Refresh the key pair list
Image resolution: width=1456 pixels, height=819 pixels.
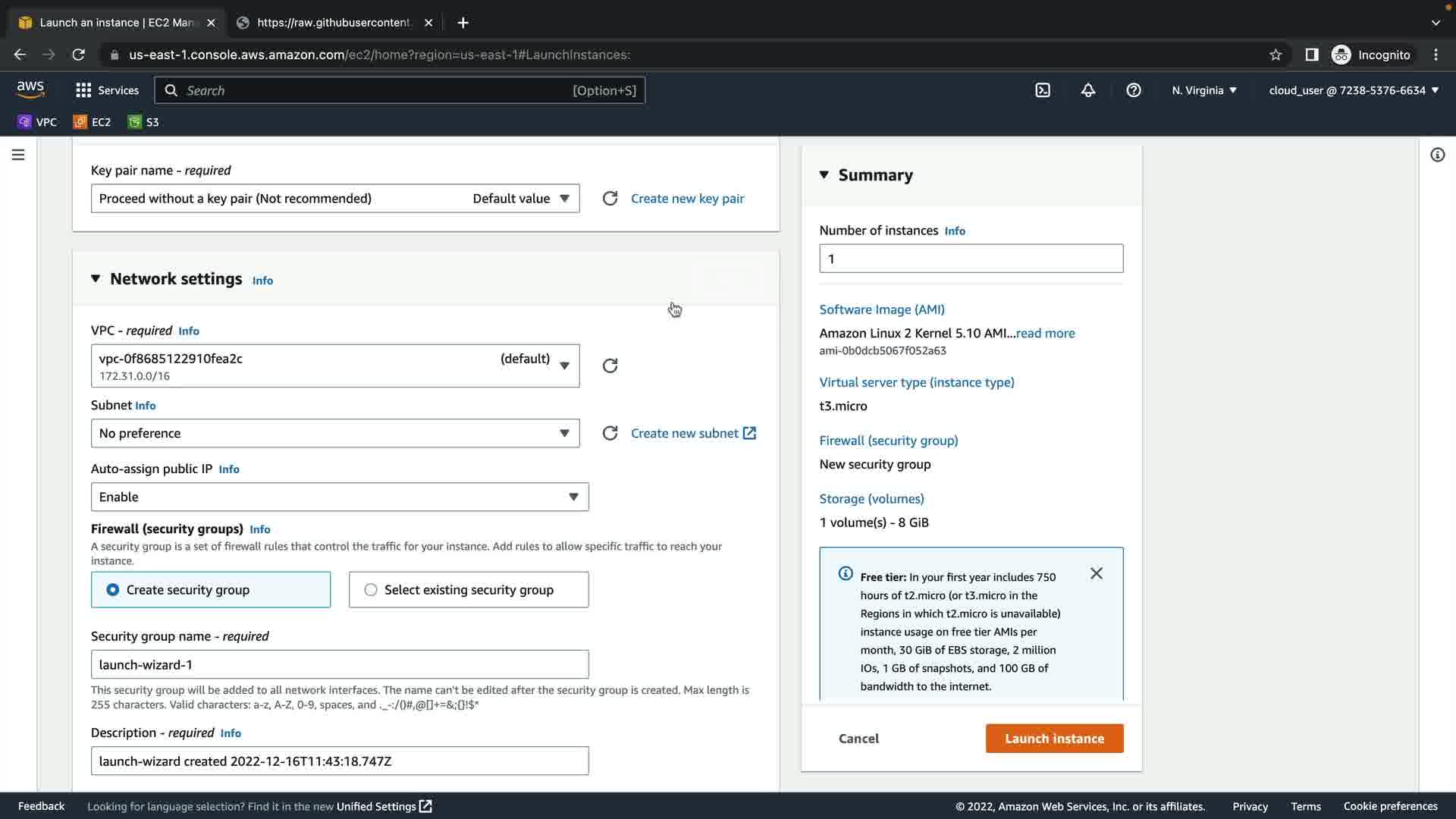pos(610,199)
